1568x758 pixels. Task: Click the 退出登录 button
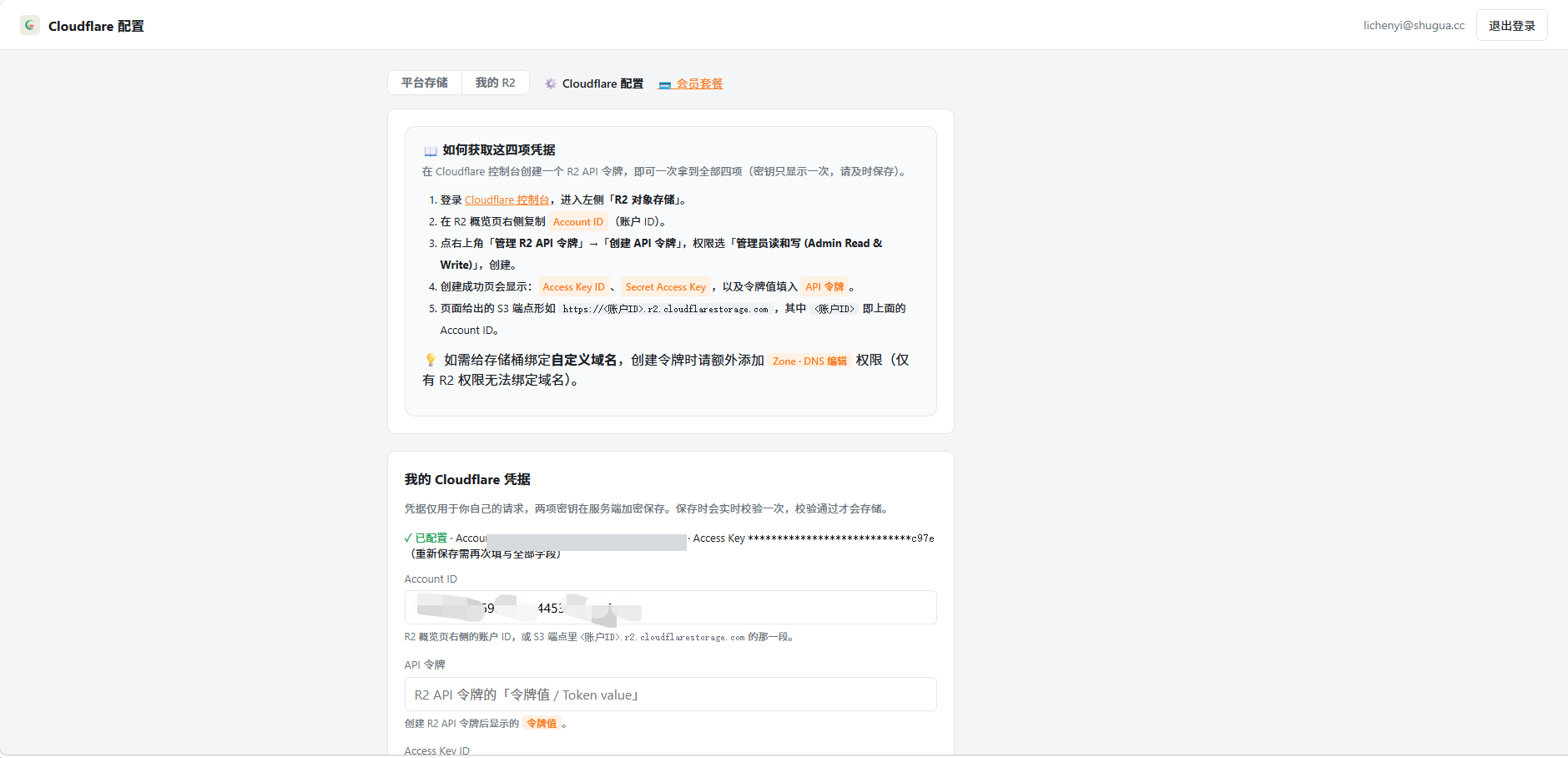[1511, 25]
